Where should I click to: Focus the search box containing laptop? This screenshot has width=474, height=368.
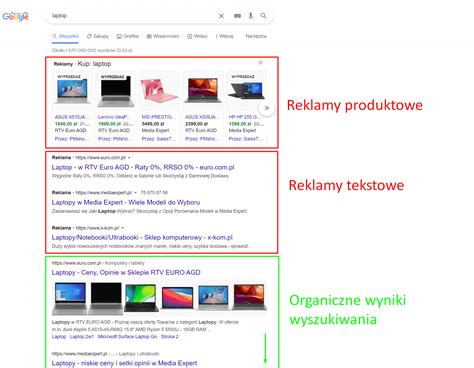click(x=133, y=16)
